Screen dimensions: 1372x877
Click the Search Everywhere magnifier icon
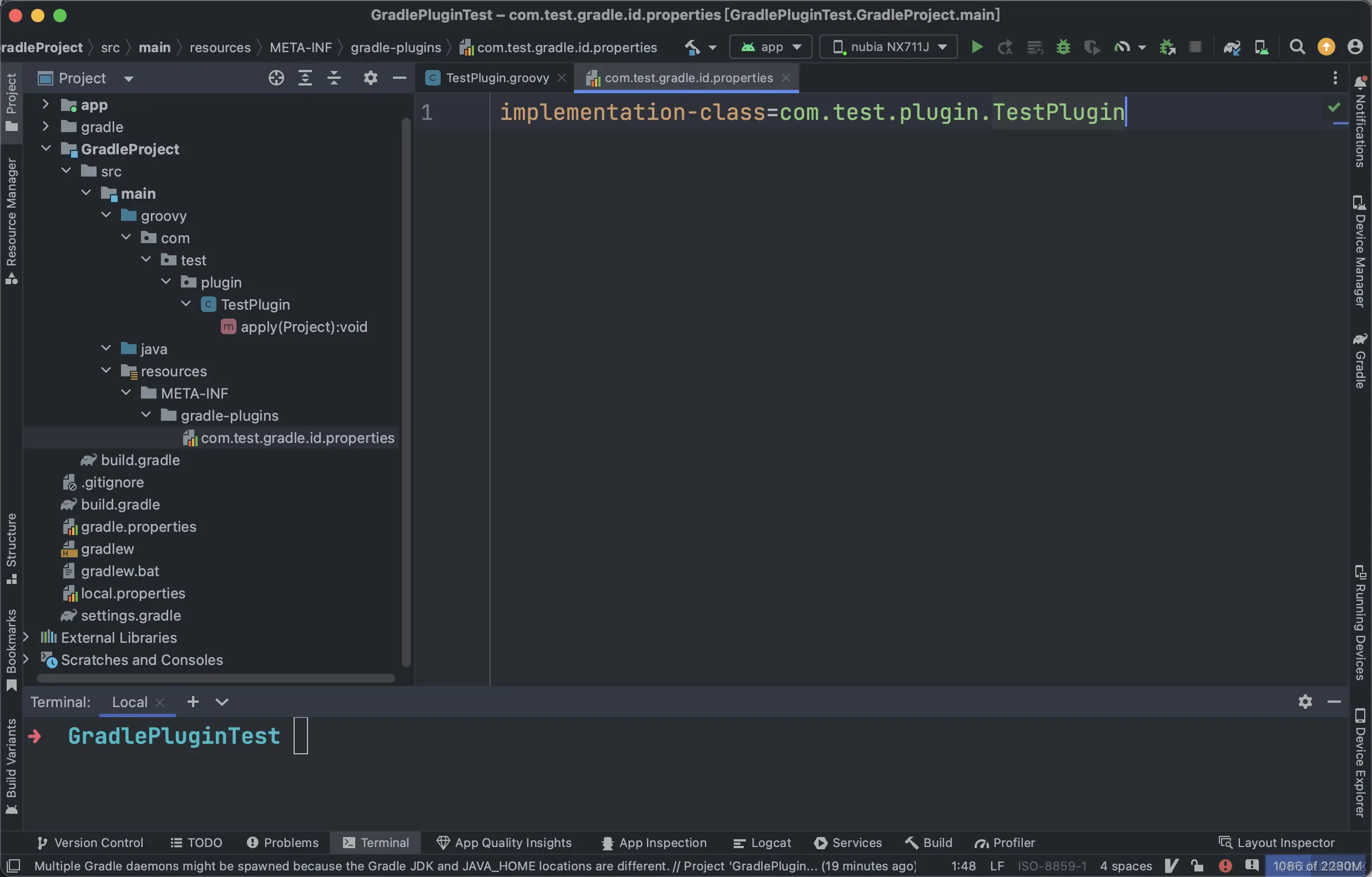(x=1297, y=47)
